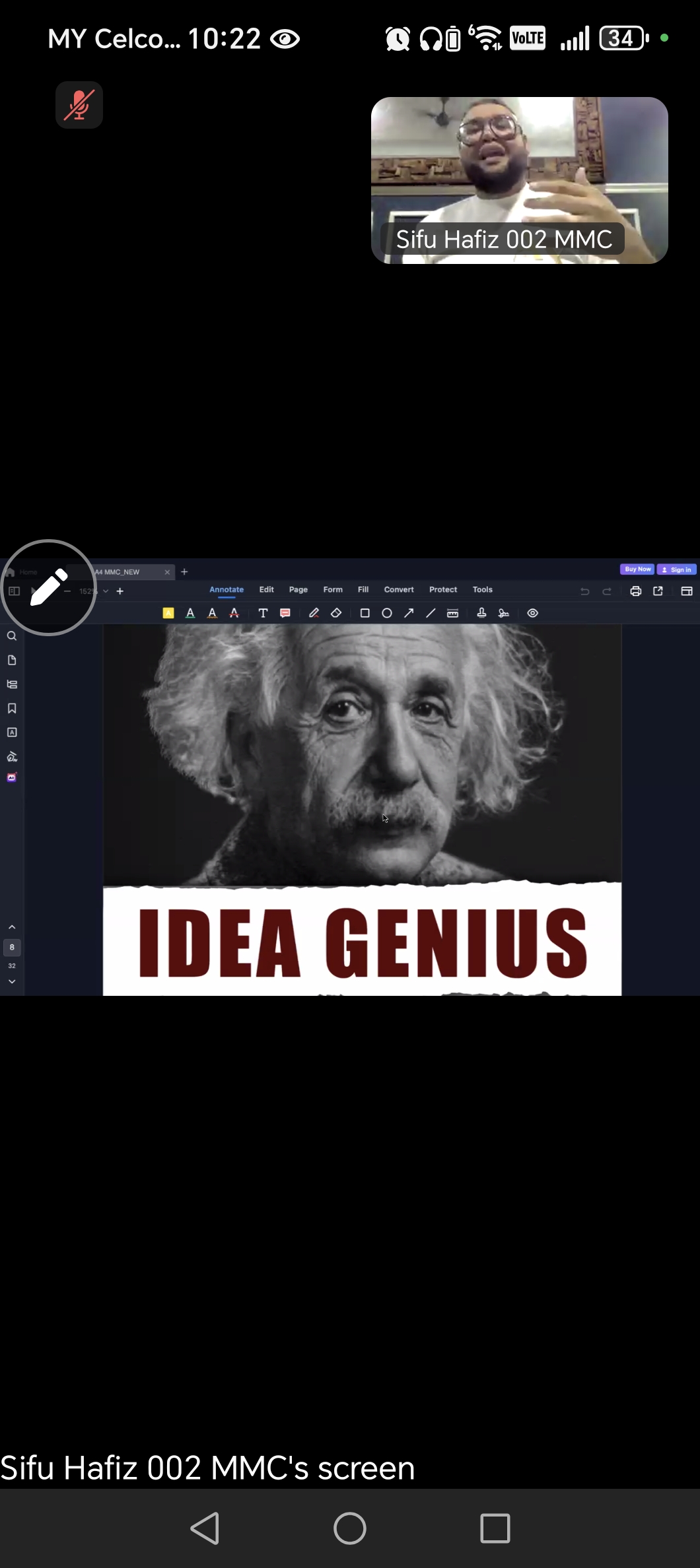Select the yellow highlight color swatch
The width and height of the screenshot is (700, 1568).
[168, 613]
